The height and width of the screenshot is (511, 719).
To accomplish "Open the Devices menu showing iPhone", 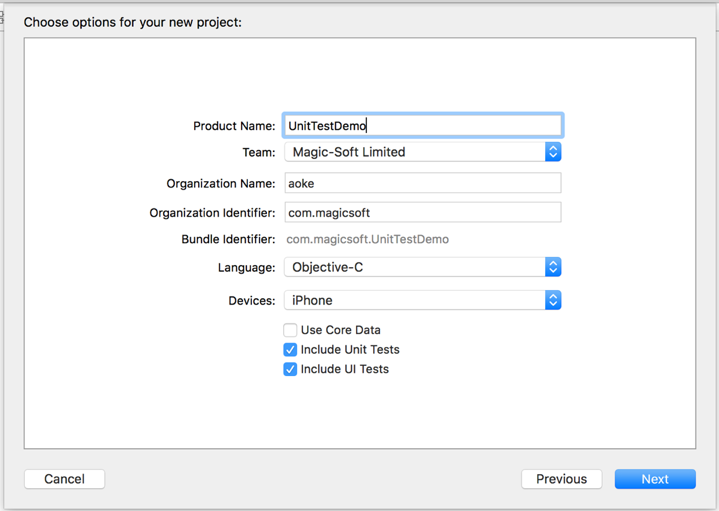I will click(423, 300).
